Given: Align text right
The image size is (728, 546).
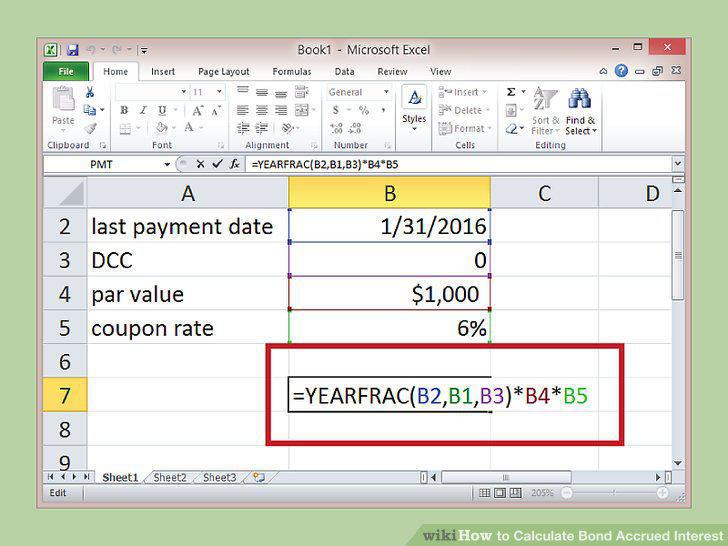Looking at the screenshot, I should point(281,110).
